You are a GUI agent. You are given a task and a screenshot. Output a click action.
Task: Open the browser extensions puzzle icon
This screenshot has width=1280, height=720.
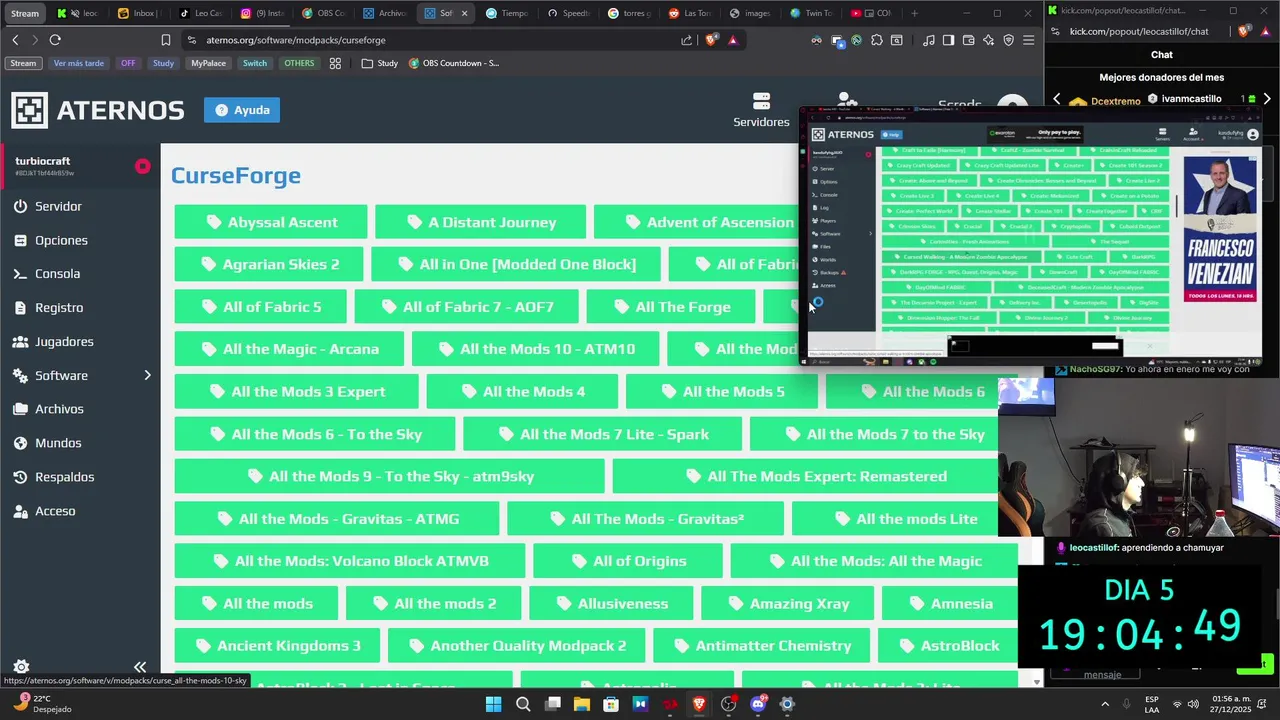(877, 40)
